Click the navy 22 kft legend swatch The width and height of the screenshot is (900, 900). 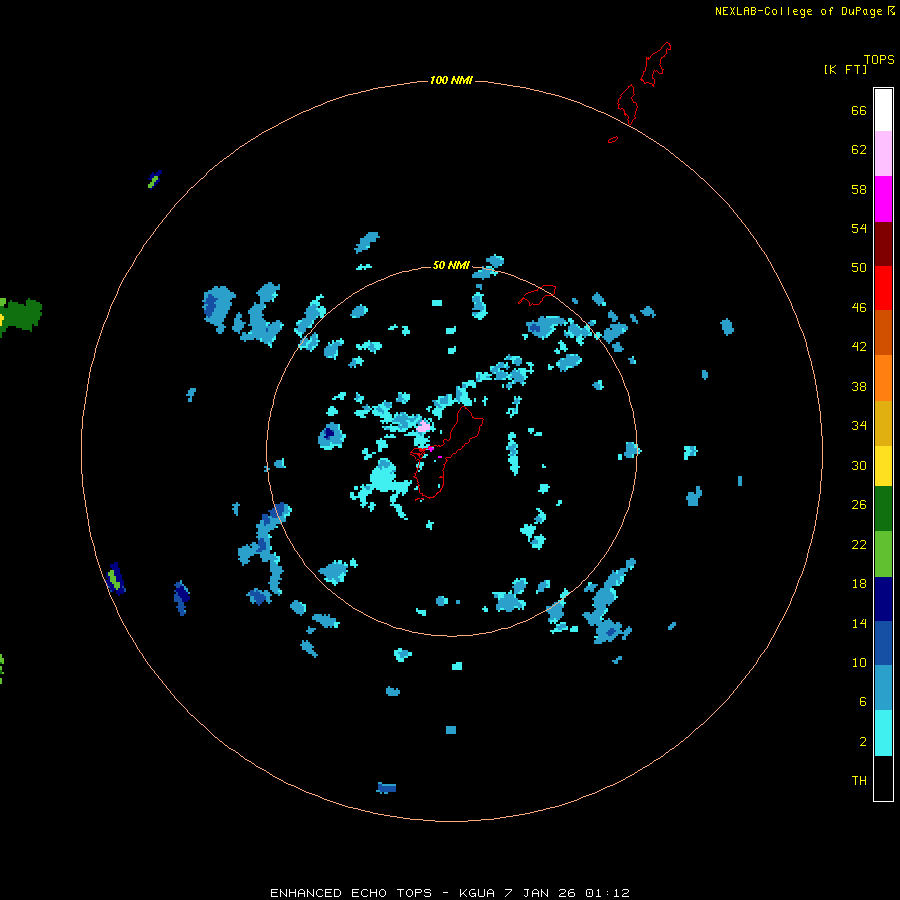(x=883, y=599)
